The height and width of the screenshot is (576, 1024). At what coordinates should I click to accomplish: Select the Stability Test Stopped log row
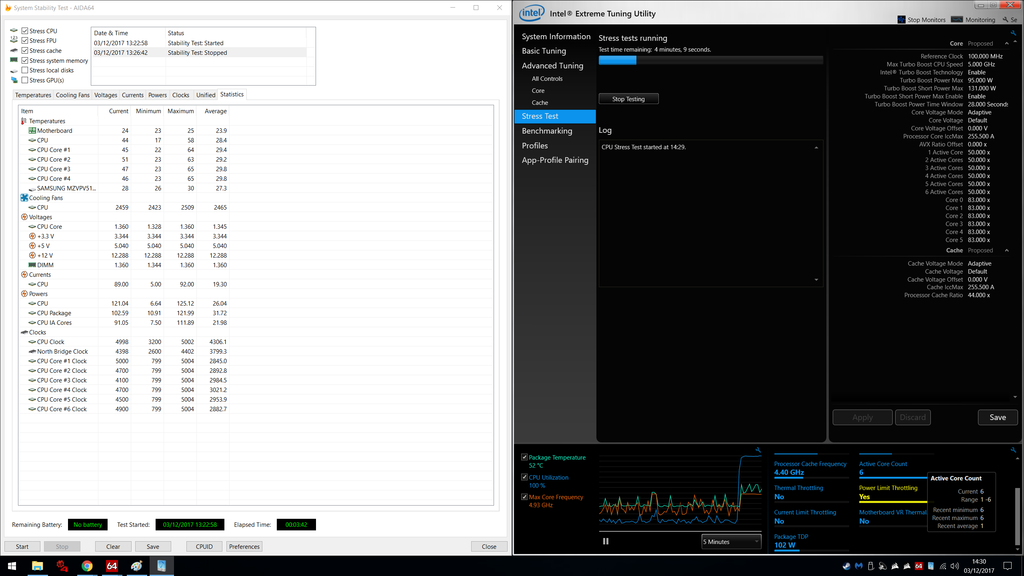pos(199,53)
